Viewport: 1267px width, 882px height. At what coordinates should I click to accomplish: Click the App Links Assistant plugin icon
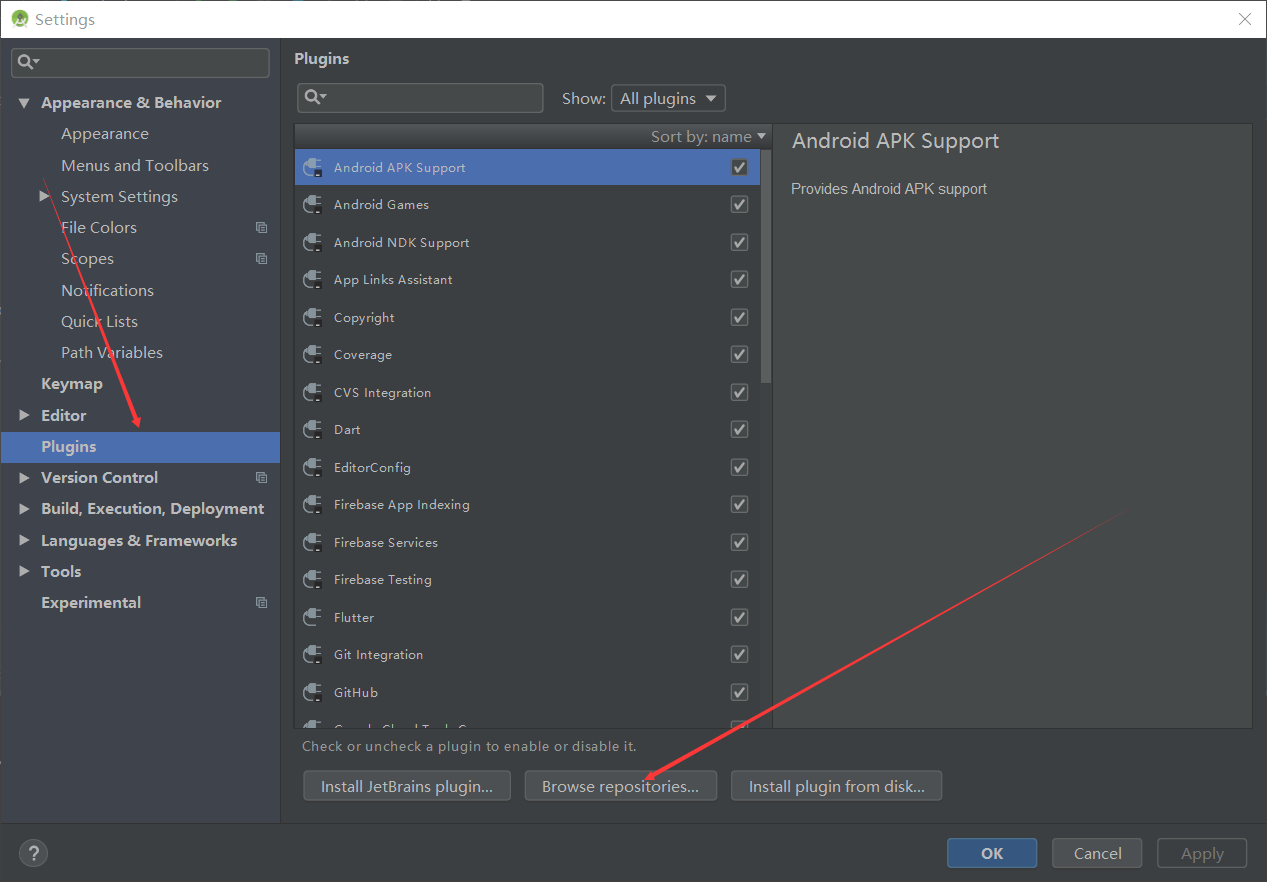312,279
